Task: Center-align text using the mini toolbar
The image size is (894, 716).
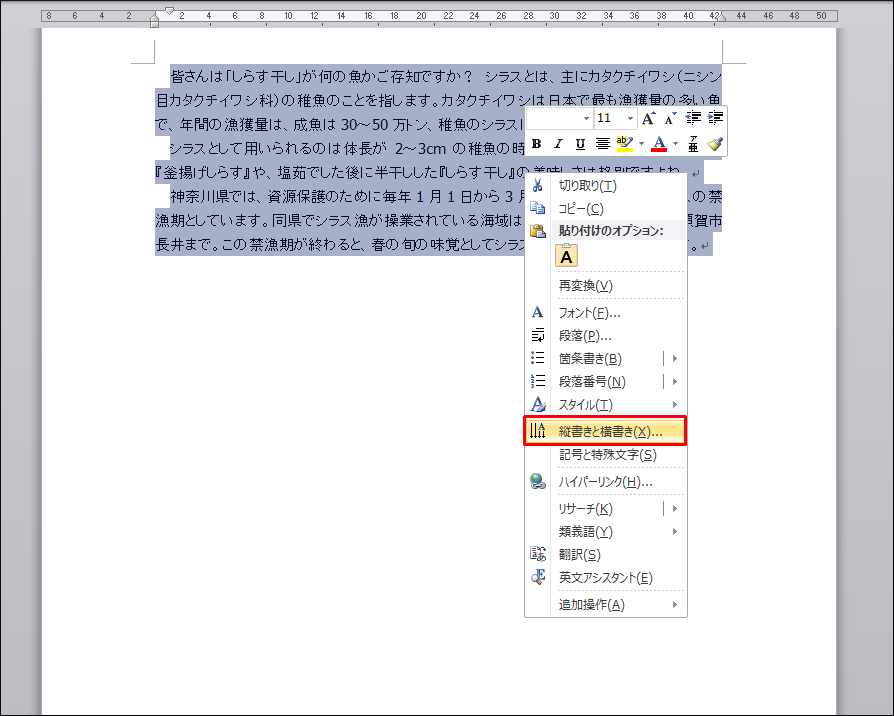Action: pos(603,144)
